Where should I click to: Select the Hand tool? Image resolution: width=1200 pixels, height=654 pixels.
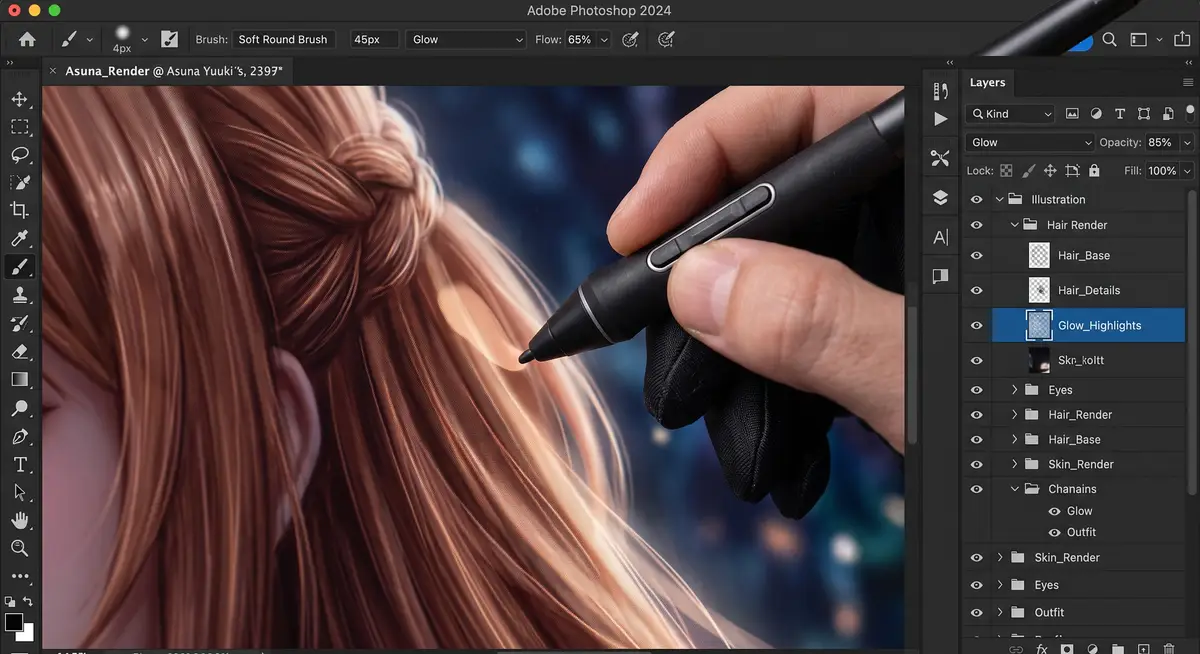pyautogui.click(x=19, y=520)
